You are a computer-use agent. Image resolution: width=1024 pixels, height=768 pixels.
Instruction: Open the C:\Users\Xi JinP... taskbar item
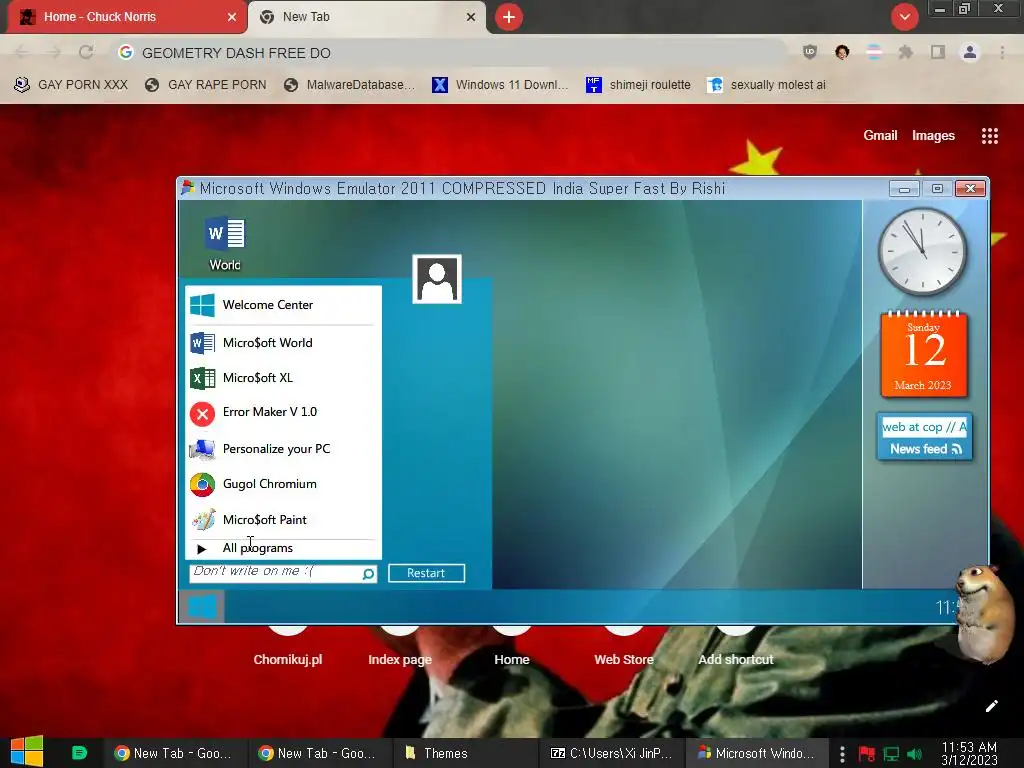(x=611, y=753)
